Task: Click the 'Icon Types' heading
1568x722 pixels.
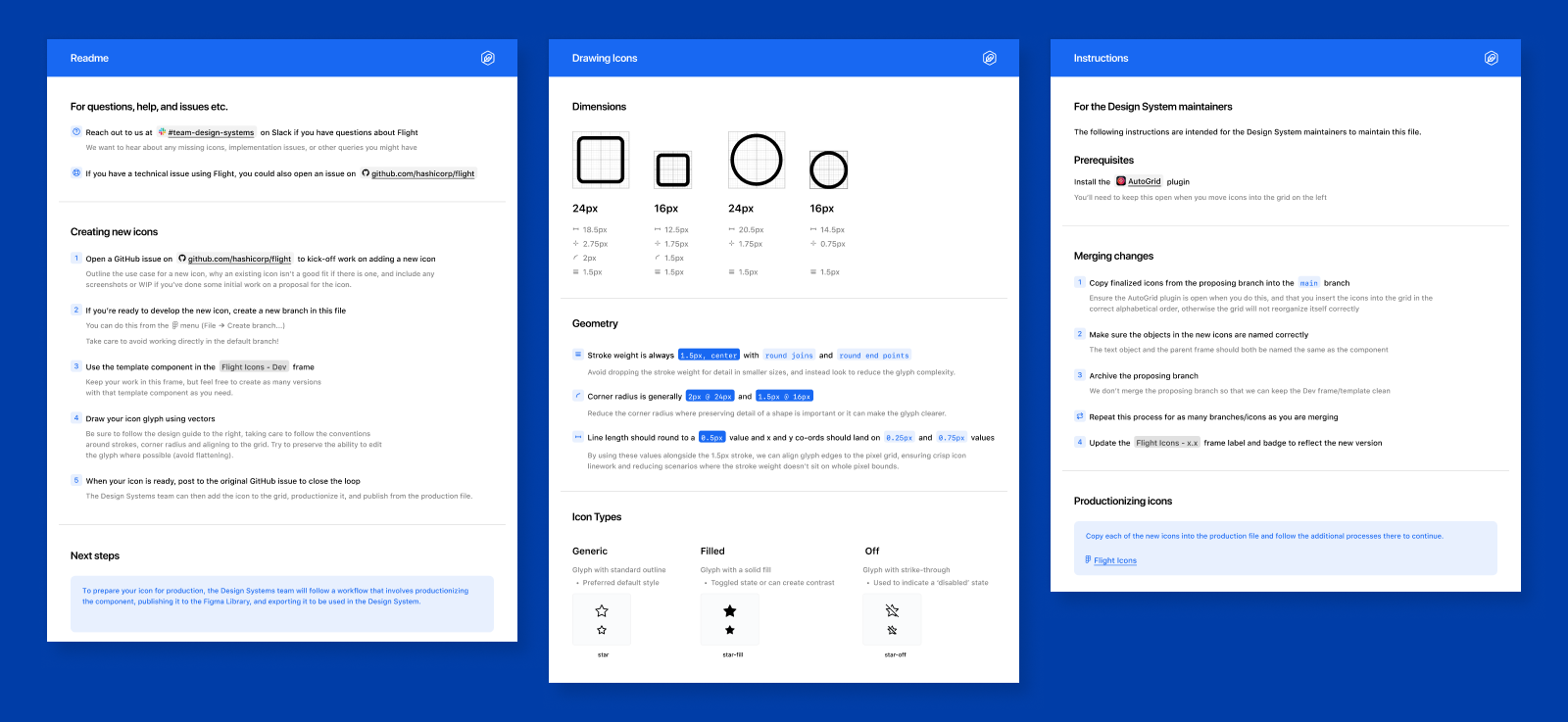Action: (x=597, y=517)
